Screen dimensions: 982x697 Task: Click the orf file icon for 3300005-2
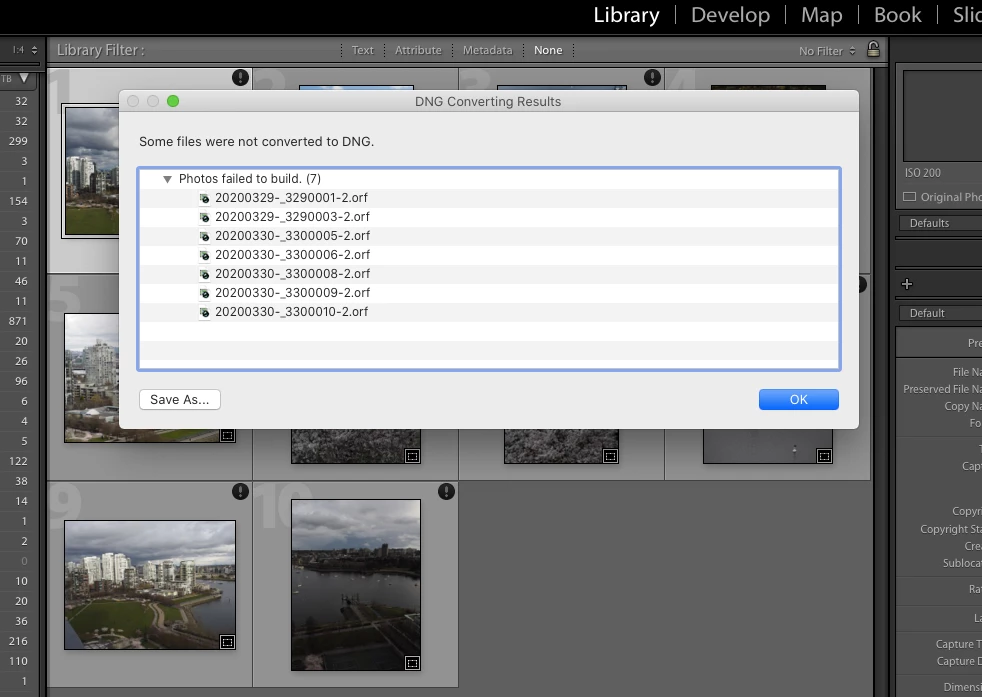point(204,236)
